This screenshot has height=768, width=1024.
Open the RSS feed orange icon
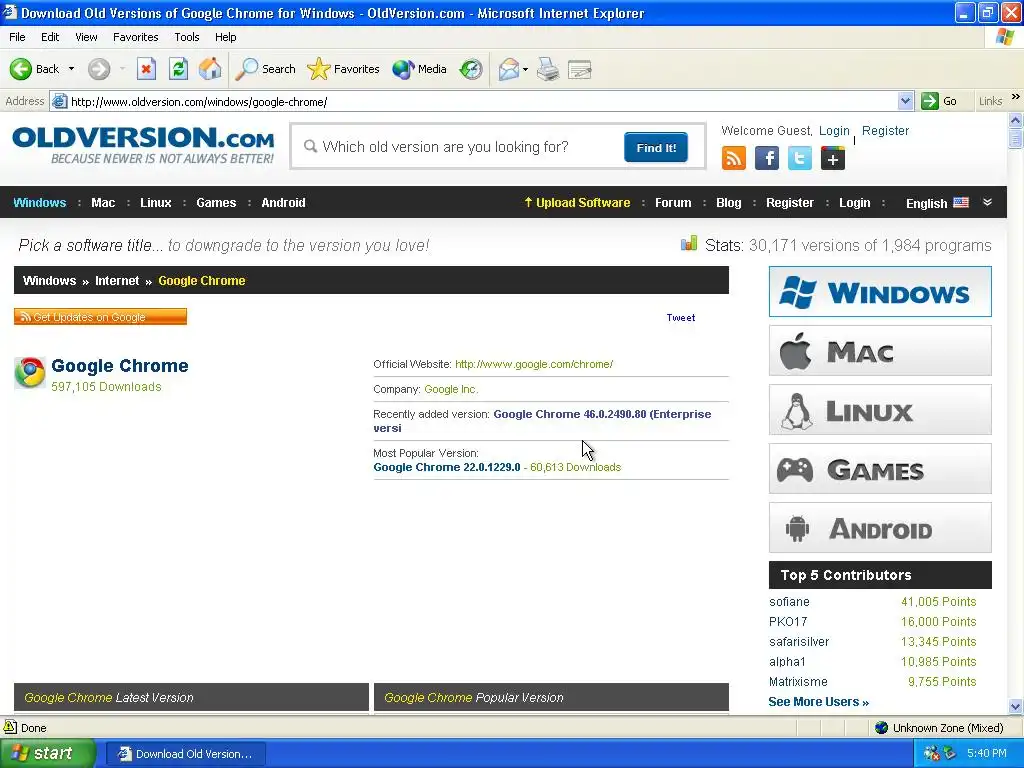point(733,158)
